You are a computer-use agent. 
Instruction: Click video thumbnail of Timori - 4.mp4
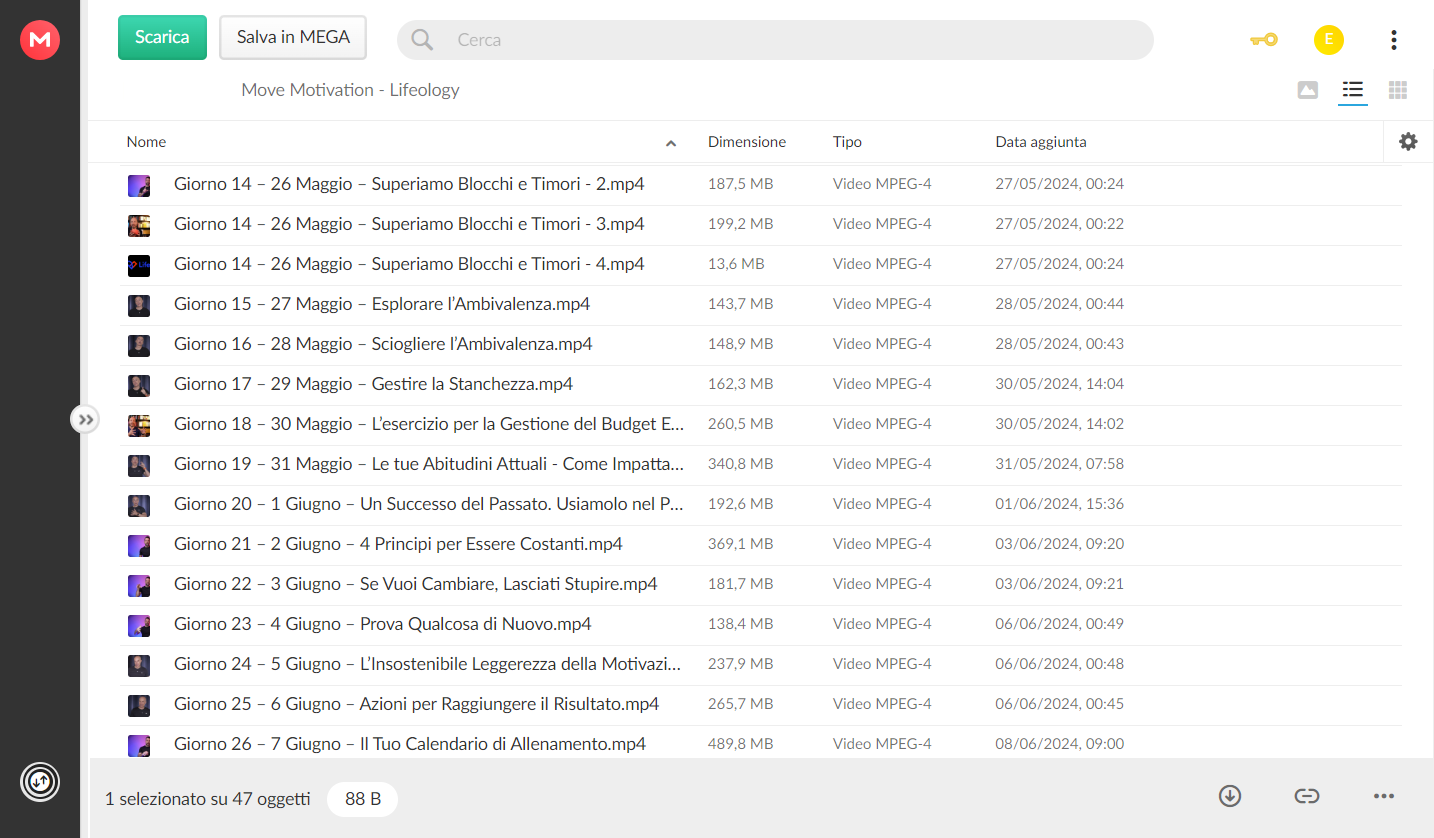[x=139, y=265]
